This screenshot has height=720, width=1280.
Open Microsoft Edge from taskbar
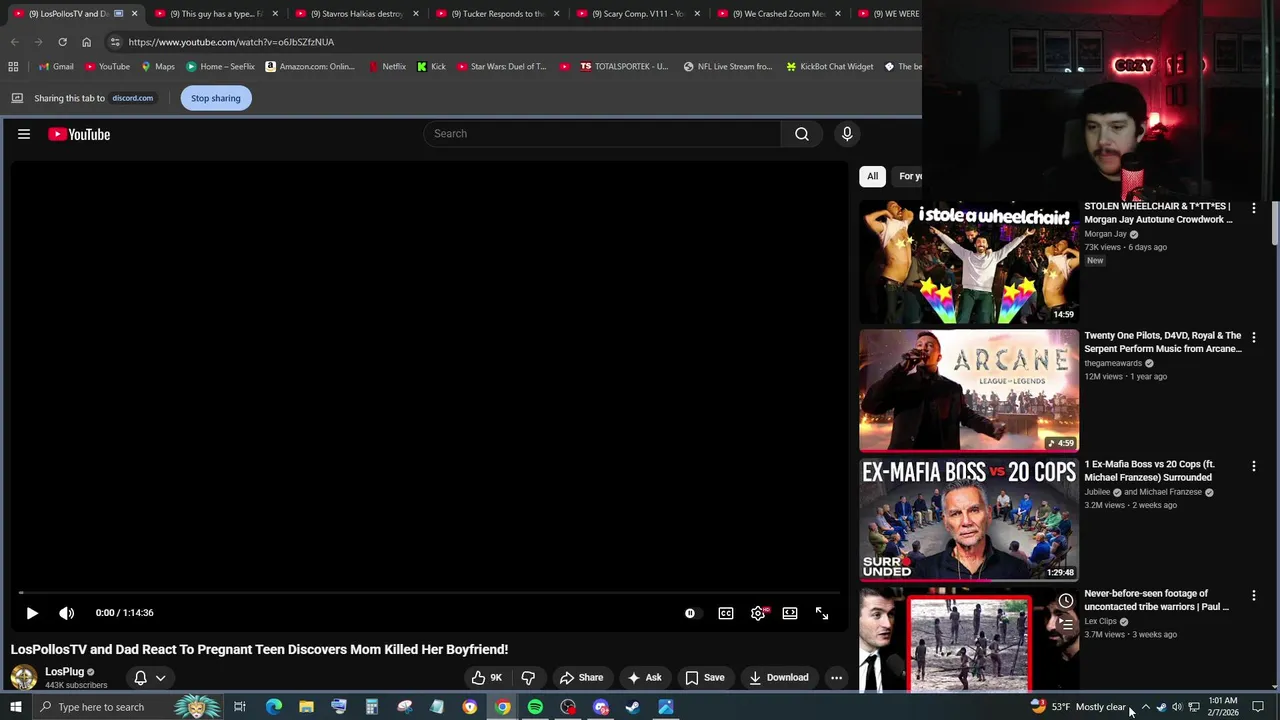pyautogui.click(x=274, y=707)
